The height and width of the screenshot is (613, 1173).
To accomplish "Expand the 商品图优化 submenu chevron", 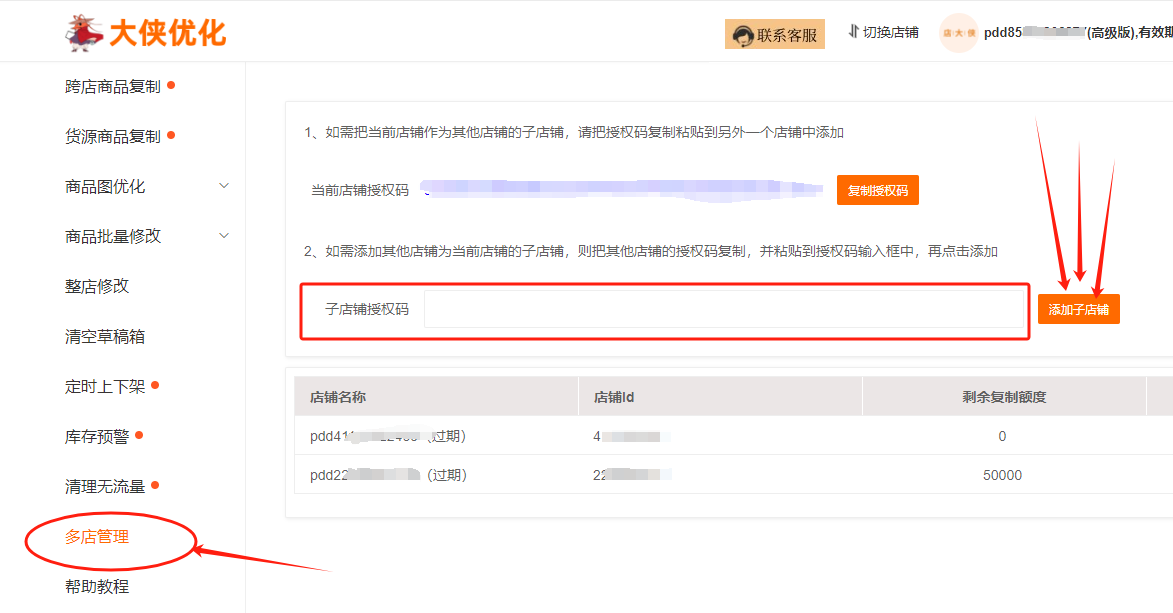I will pyautogui.click(x=224, y=186).
